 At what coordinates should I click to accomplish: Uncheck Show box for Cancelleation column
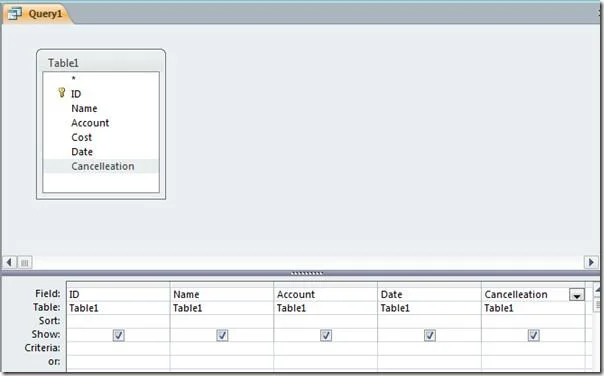(534, 335)
